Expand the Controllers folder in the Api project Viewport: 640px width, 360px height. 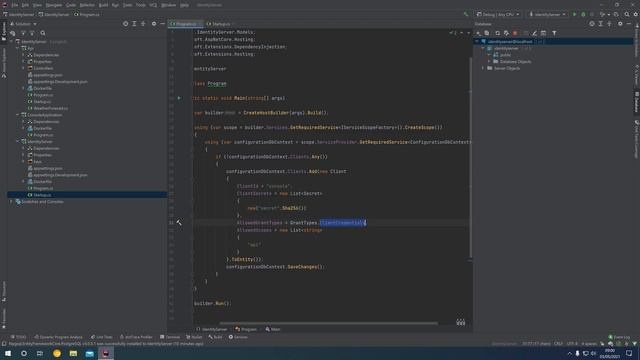tap(23, 68)
